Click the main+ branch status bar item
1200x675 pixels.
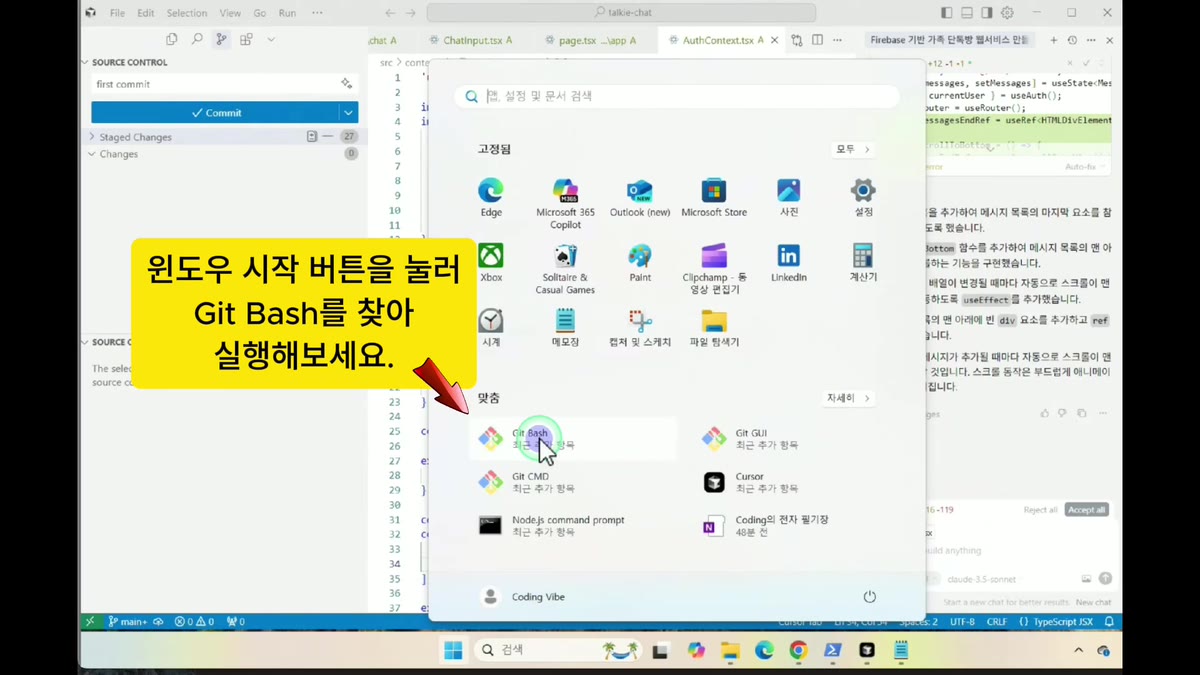[x=128, y=622]
